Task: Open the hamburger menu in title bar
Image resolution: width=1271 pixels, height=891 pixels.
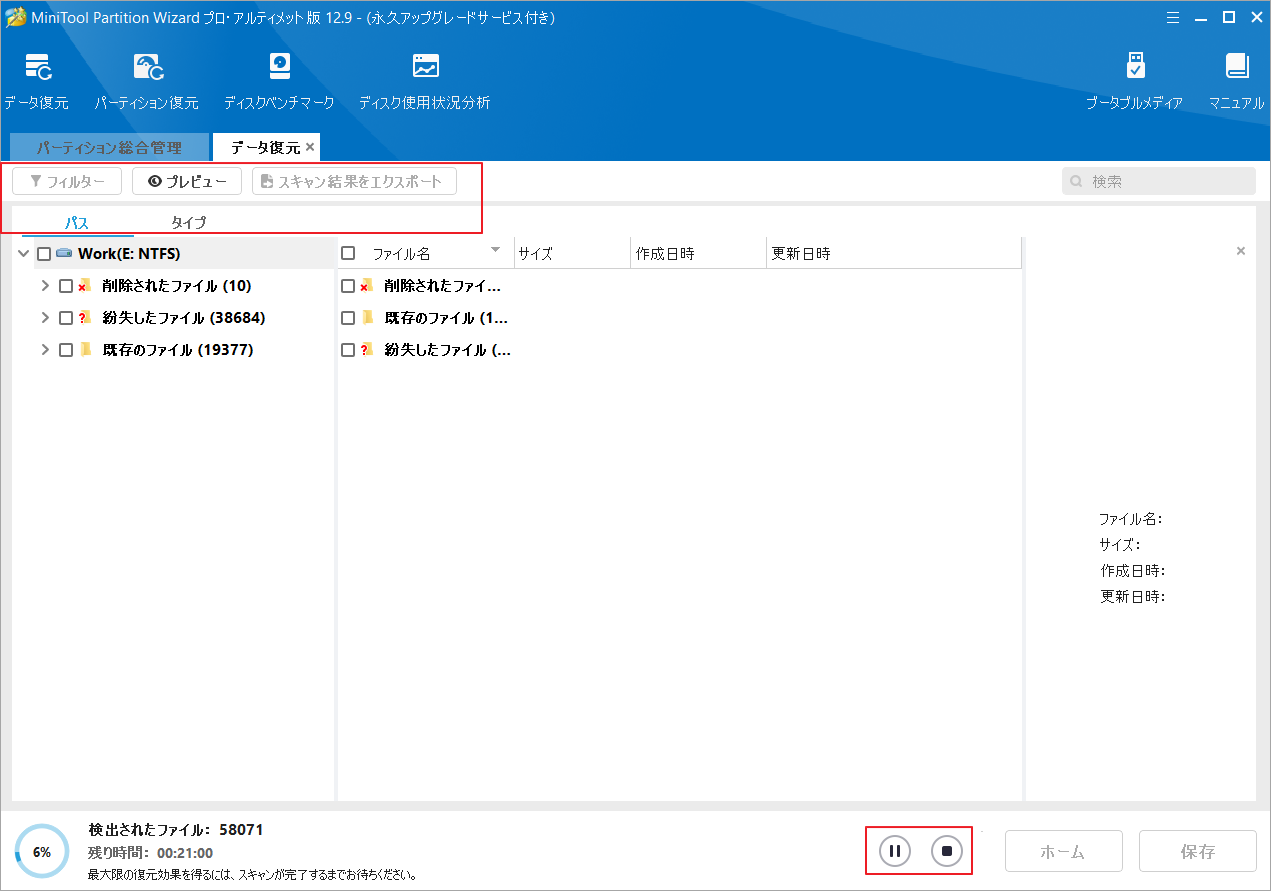Action: pos(1172,17)
